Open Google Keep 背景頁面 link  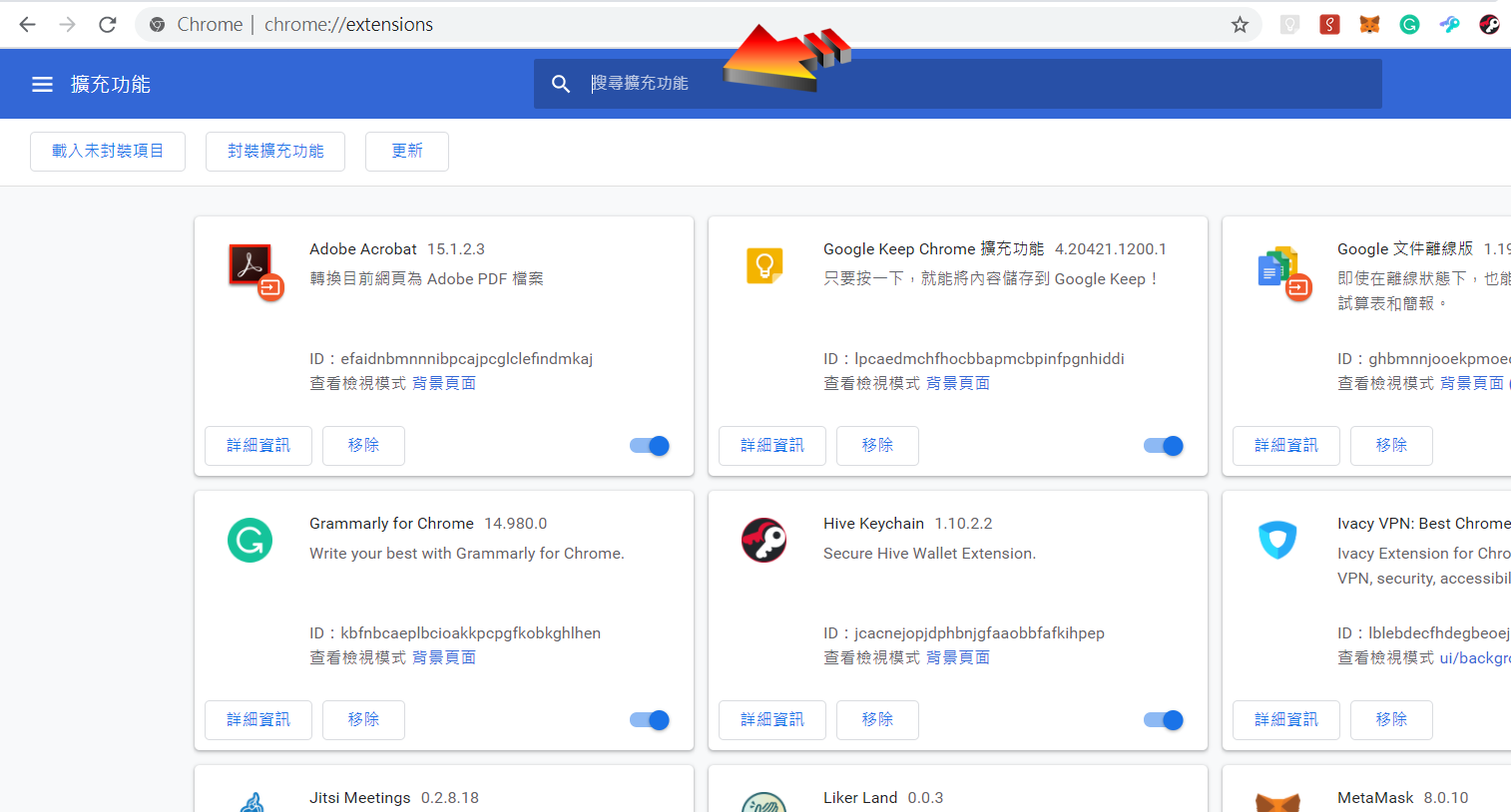(x=958, y=383)
